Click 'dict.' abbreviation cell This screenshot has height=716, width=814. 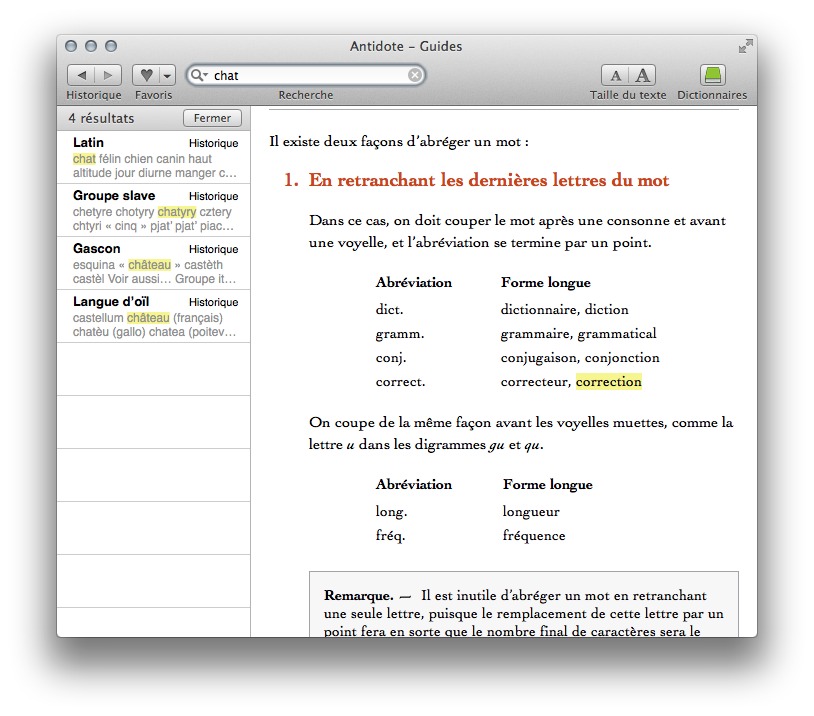(389, 309)
